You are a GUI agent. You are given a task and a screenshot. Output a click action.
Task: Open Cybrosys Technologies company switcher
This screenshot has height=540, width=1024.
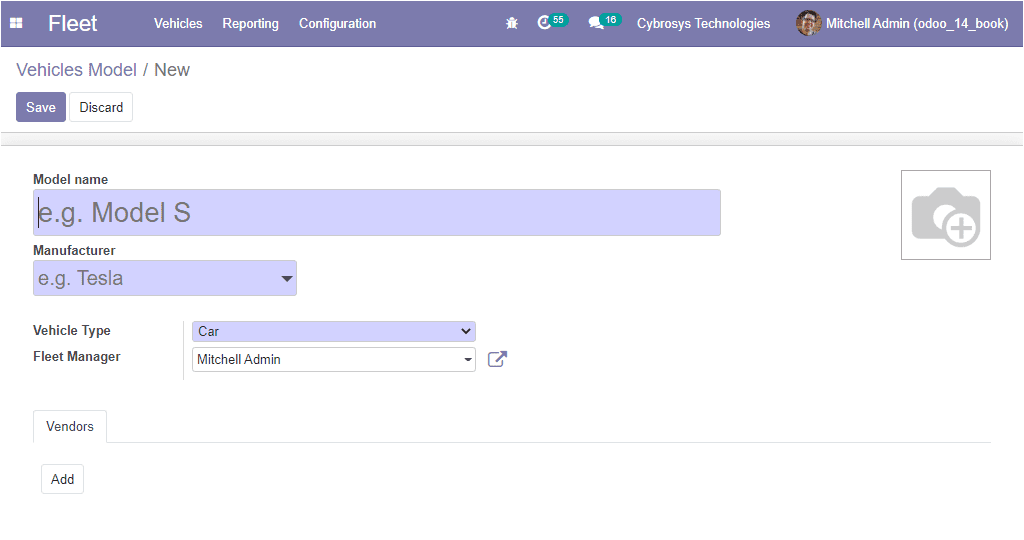click(703, 24)
